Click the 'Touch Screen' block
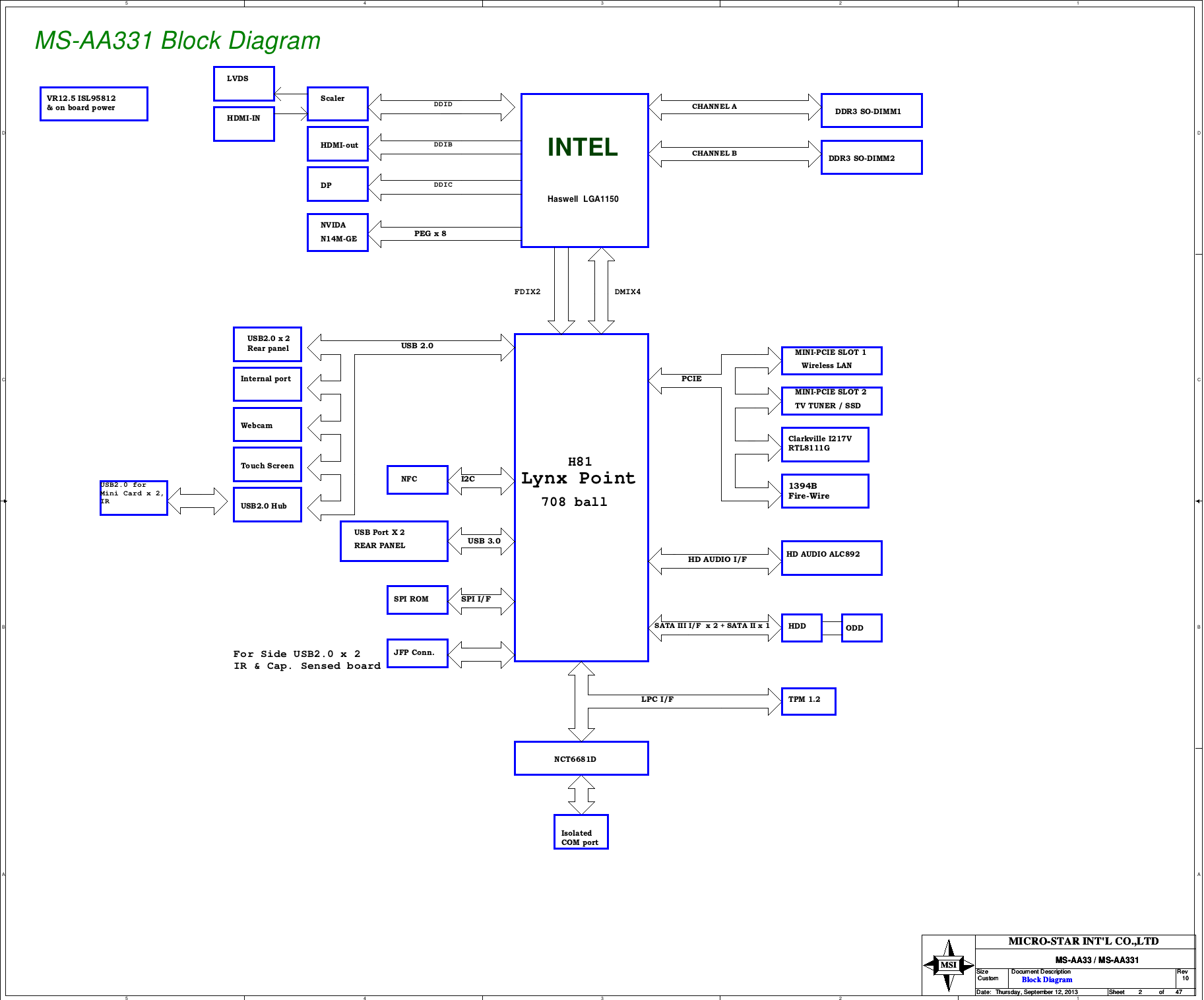1204x1000 pixels. 267,464
